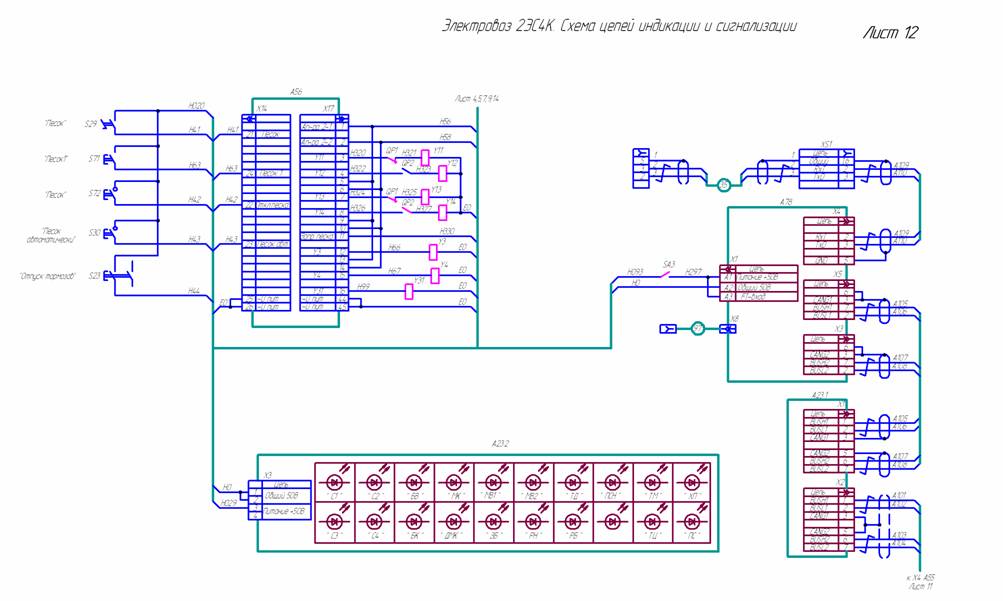The image size is (1003, 601).
Task: Select the Y11 valve coil rectangle
Action: (x=425, y=158)
